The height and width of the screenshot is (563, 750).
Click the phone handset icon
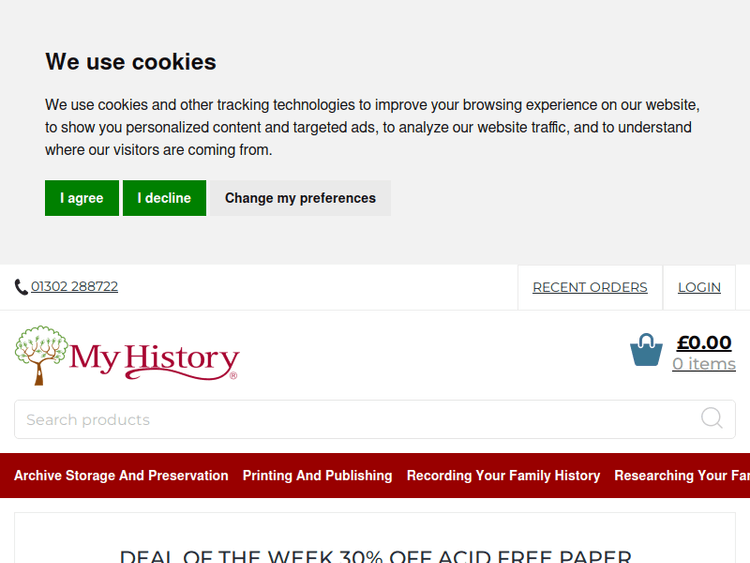(x=21, y=287)
